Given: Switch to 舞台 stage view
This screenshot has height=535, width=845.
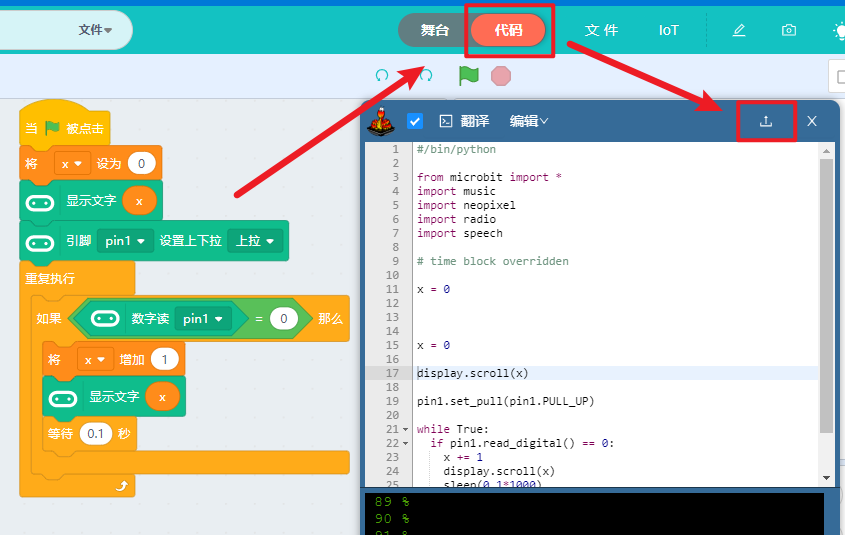Looking at the screenshot, I should [x=434, y=30].
